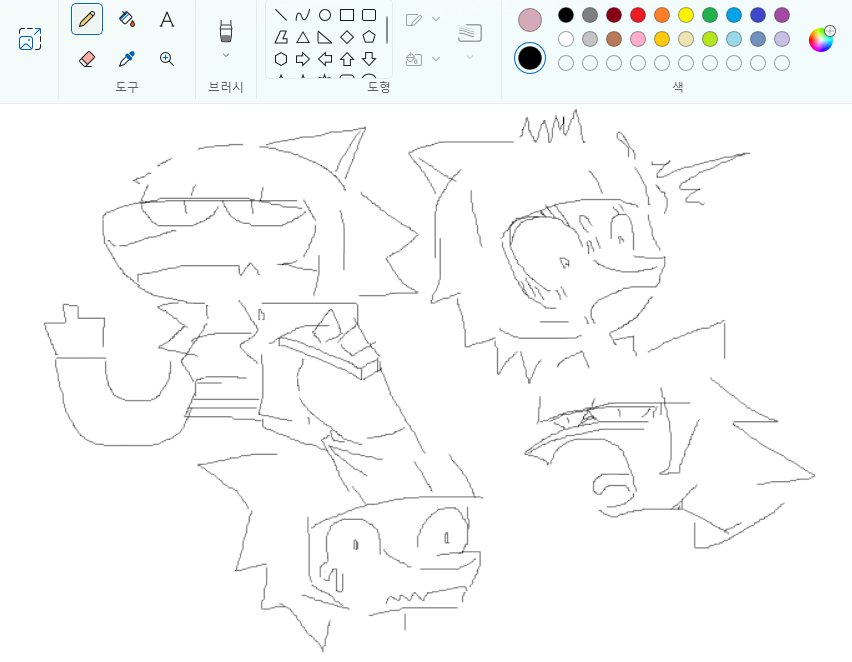Select the Down arrow shape
852x662 pixels.
click(369, 59)
